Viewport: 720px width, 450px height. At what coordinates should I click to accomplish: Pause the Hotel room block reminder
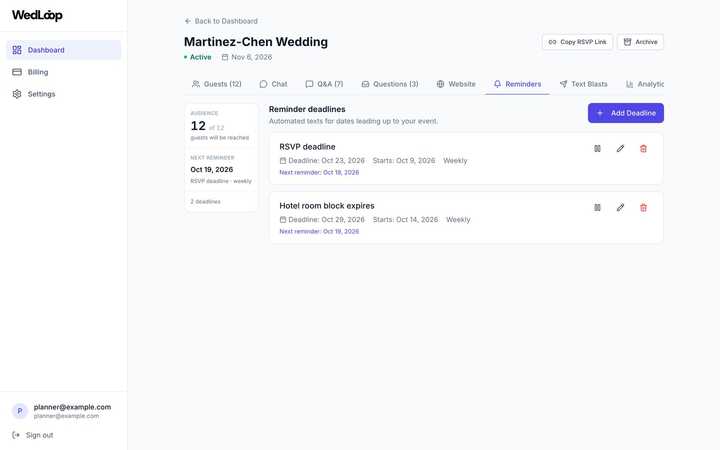597,208
